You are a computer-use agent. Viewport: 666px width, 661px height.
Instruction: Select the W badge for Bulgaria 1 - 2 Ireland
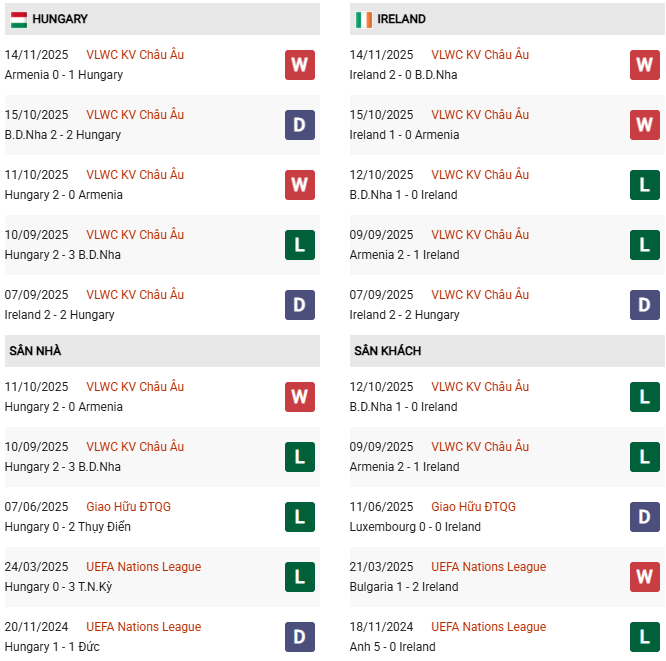point(645,577)
